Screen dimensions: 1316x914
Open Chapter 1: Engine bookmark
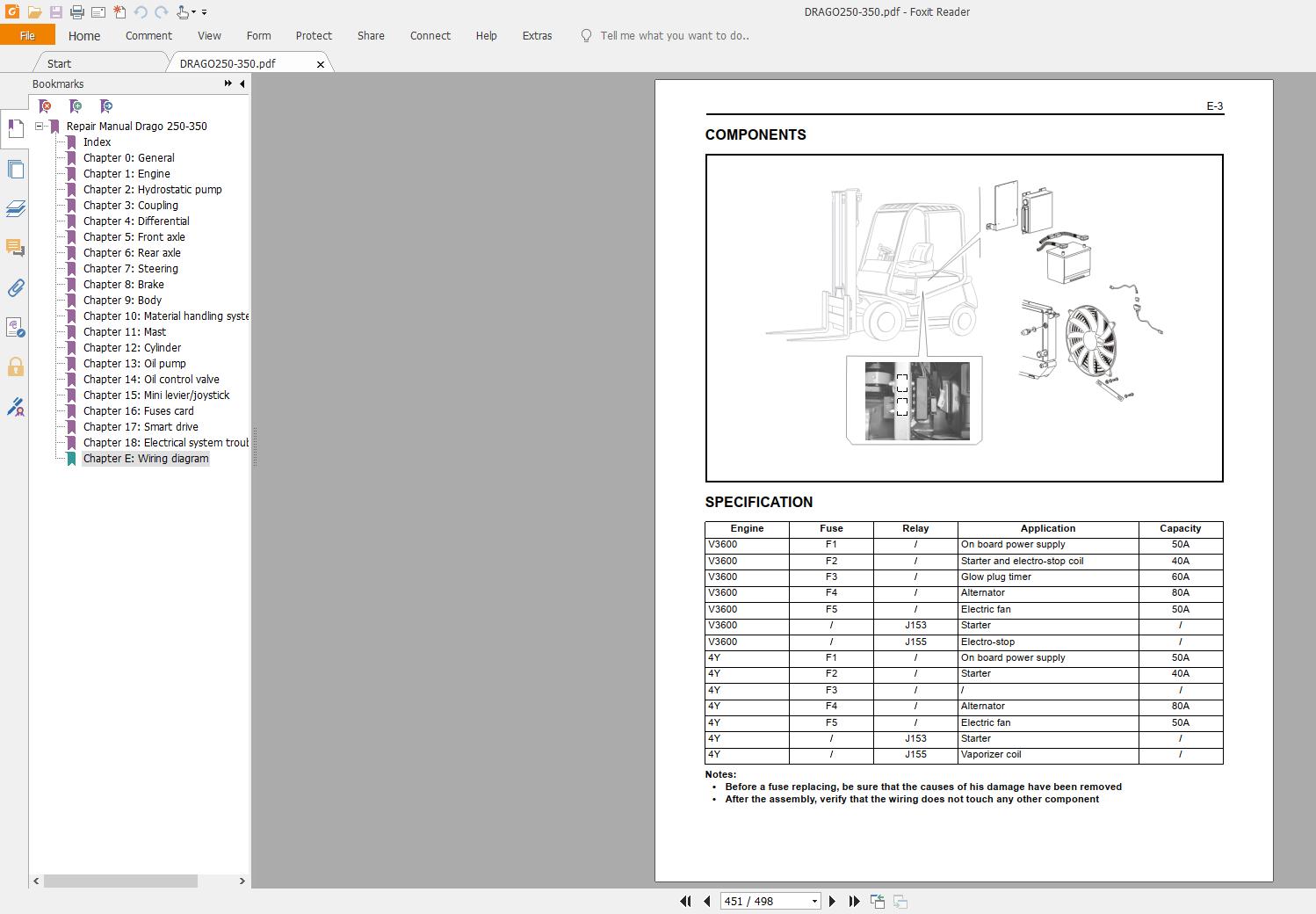coord(127,173)
